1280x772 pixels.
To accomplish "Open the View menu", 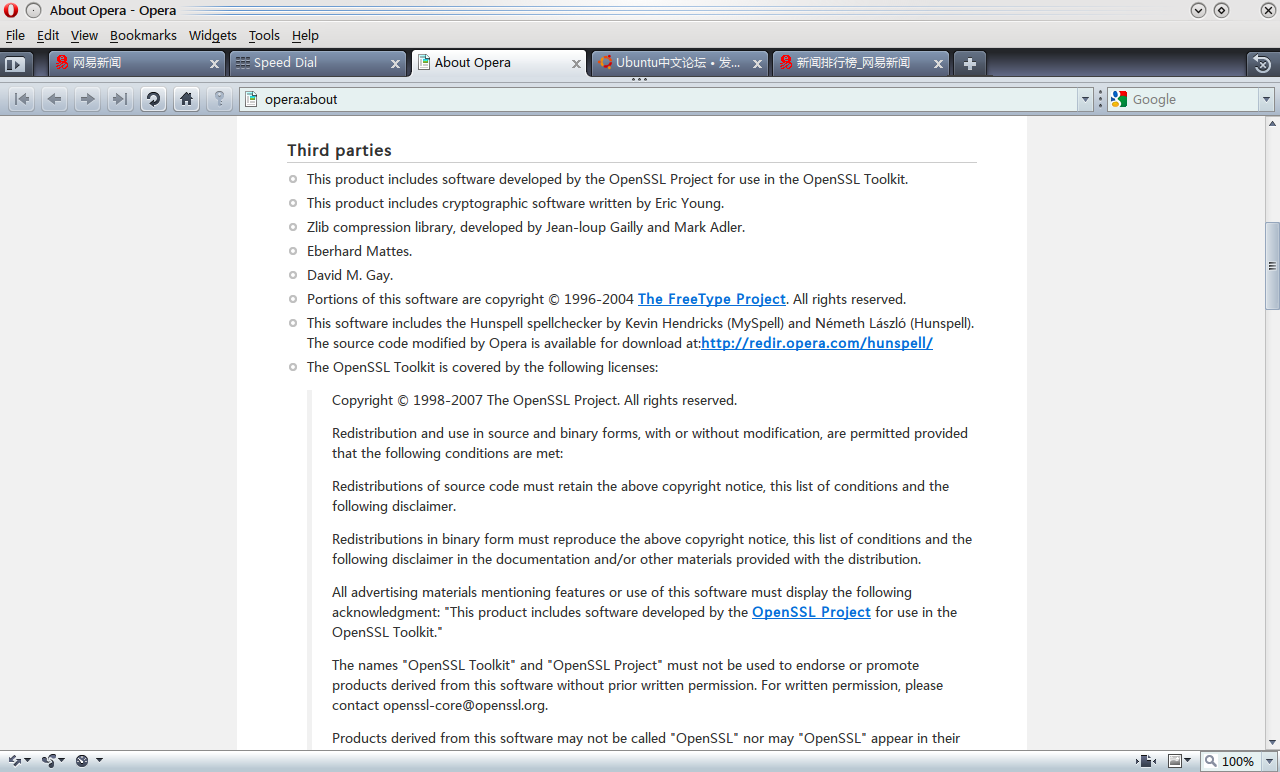I will point(84,35).
